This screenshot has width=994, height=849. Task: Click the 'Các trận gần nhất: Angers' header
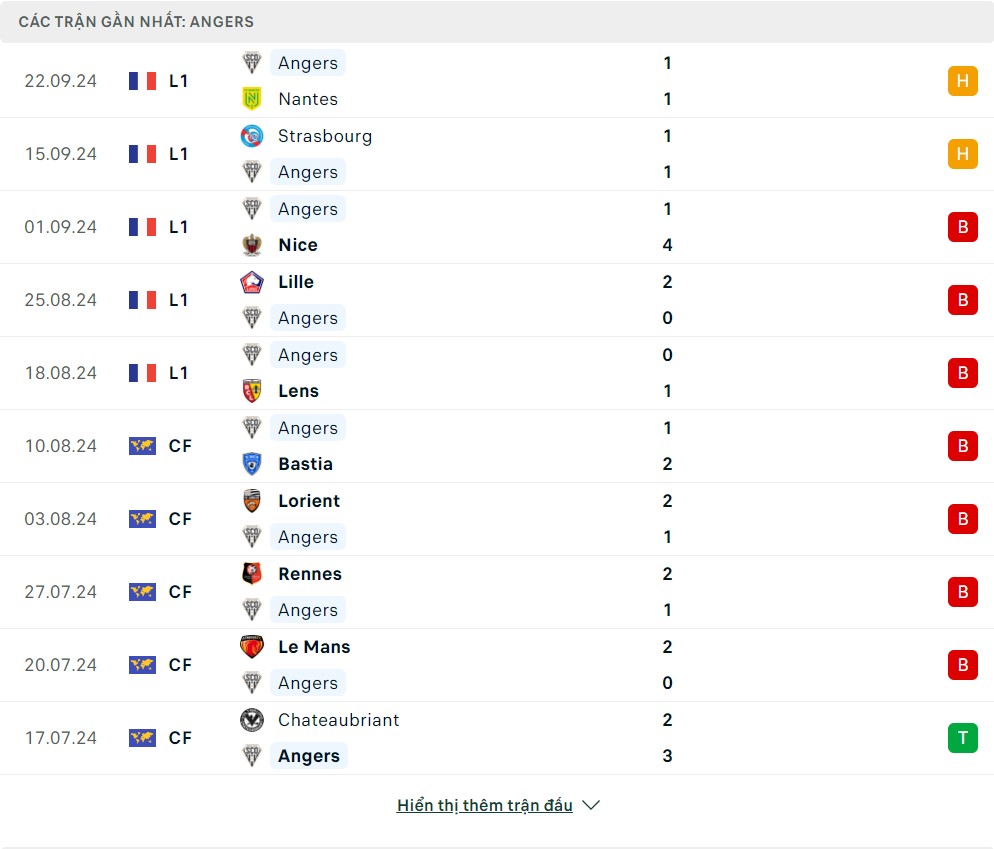click(136, 21)
